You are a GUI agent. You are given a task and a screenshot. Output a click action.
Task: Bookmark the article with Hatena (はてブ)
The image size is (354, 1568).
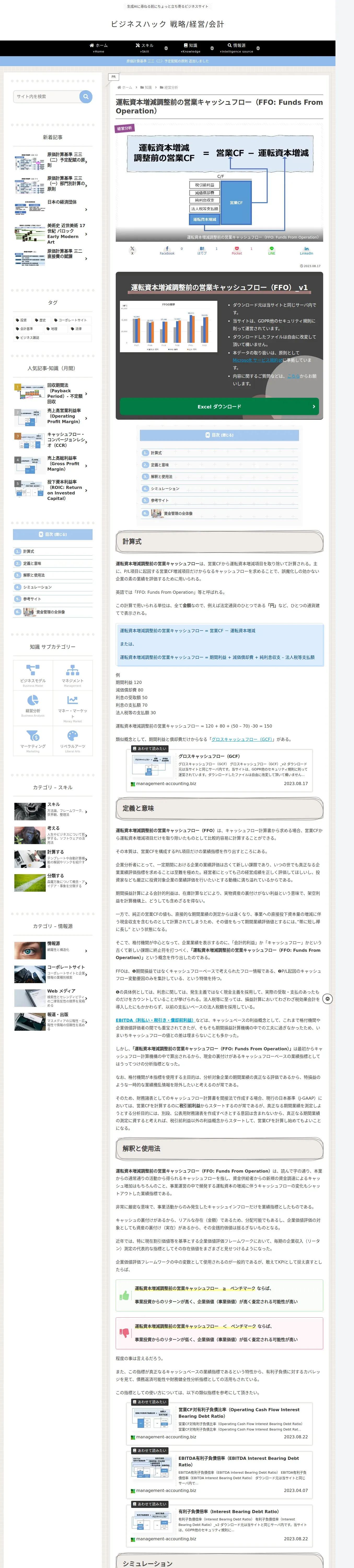click(x=202, y=250)
